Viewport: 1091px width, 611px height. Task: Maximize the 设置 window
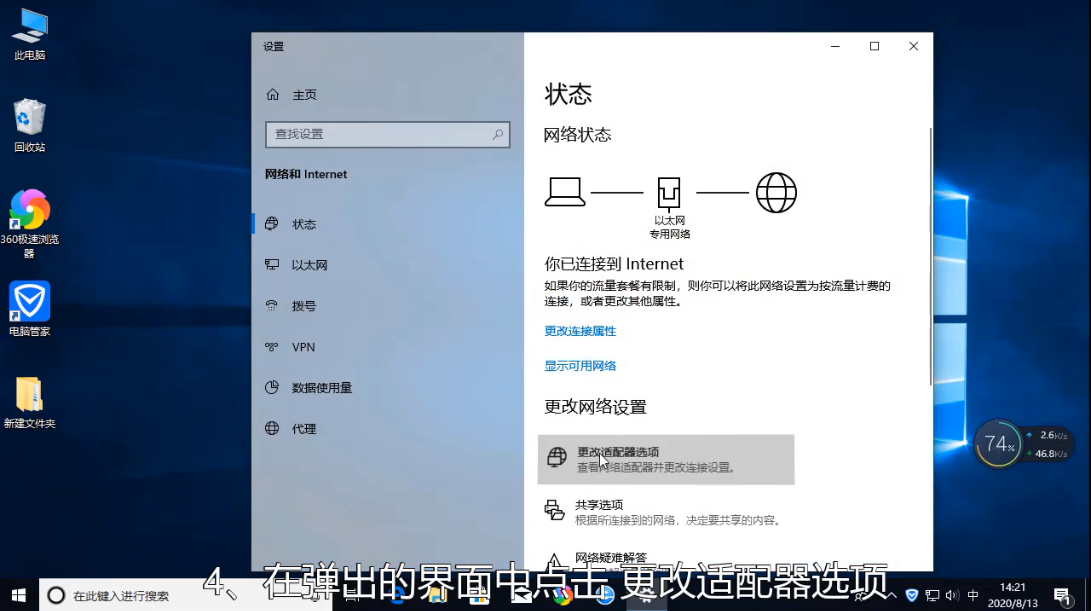pos(875,47)
